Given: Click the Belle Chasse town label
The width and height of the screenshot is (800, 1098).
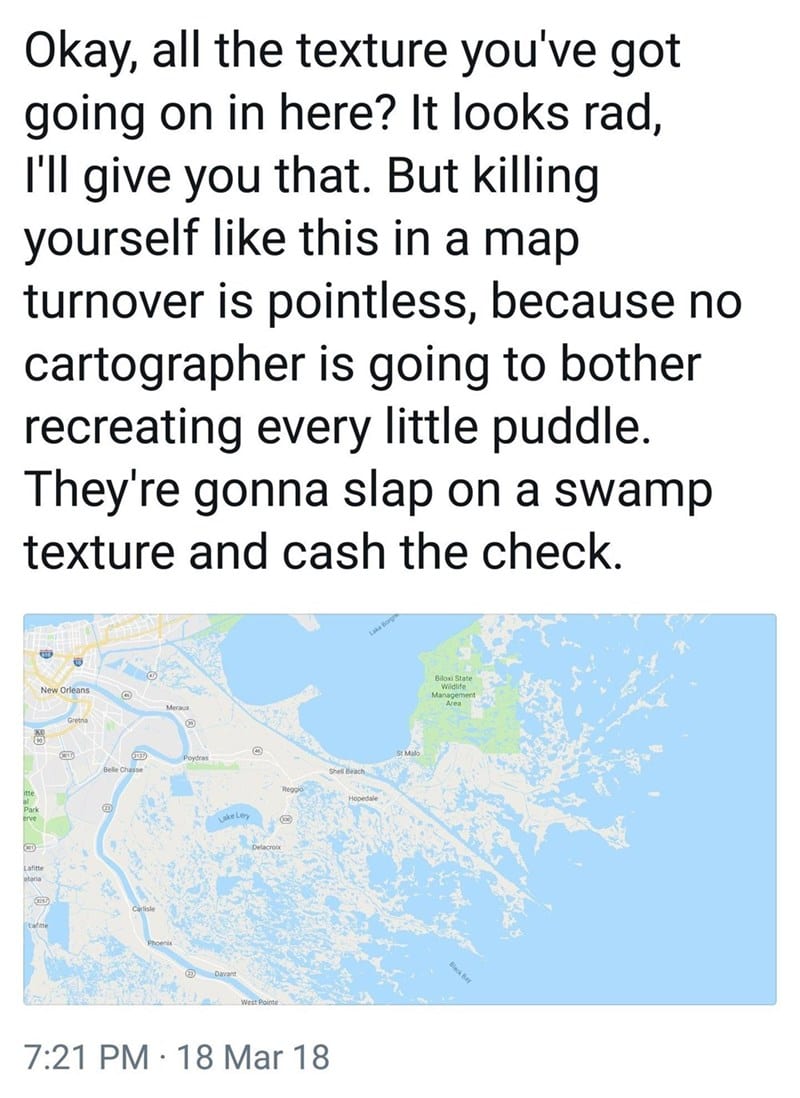Looking at the screenshot, I should pos(123,770).
